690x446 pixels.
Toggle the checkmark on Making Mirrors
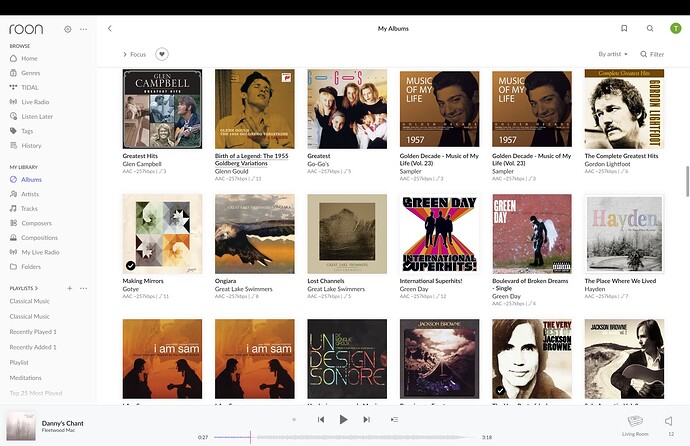pos(131,265)
